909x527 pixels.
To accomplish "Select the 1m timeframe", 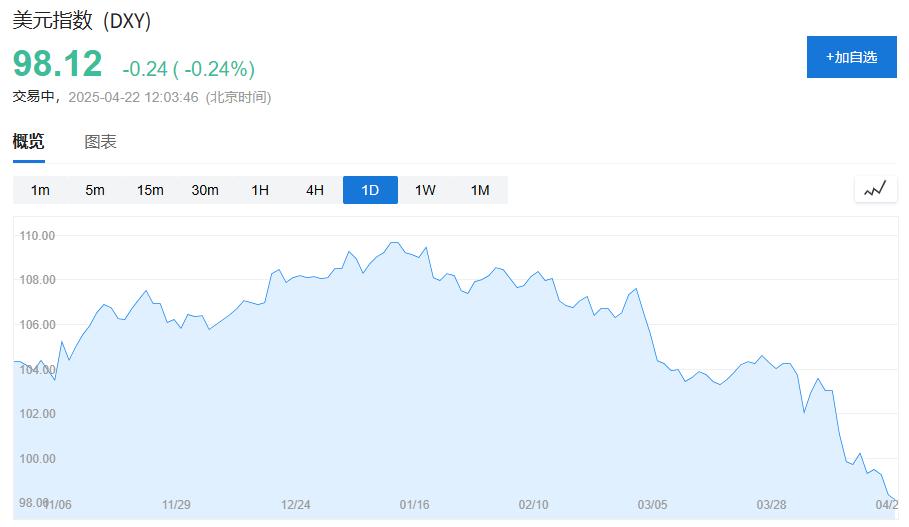I will (x=40, y=190).
